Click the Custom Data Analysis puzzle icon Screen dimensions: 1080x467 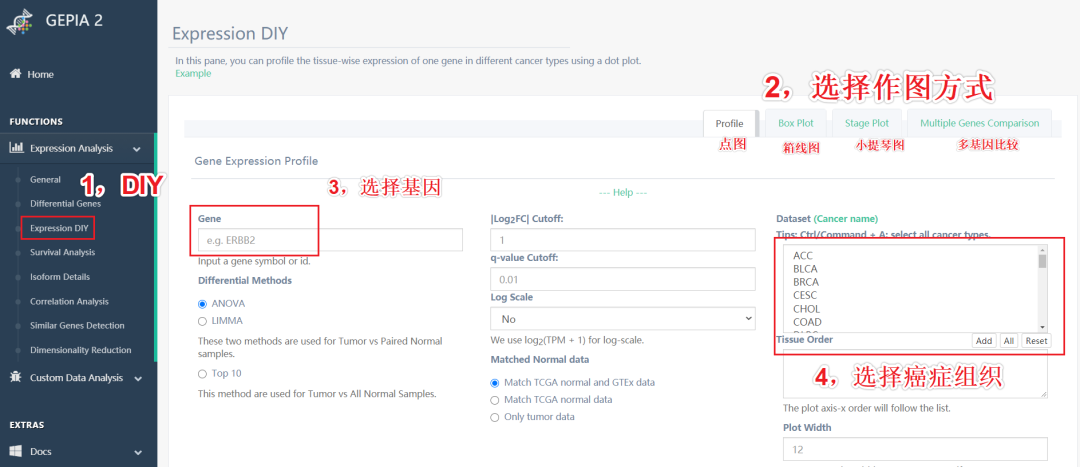pos(15,377)
